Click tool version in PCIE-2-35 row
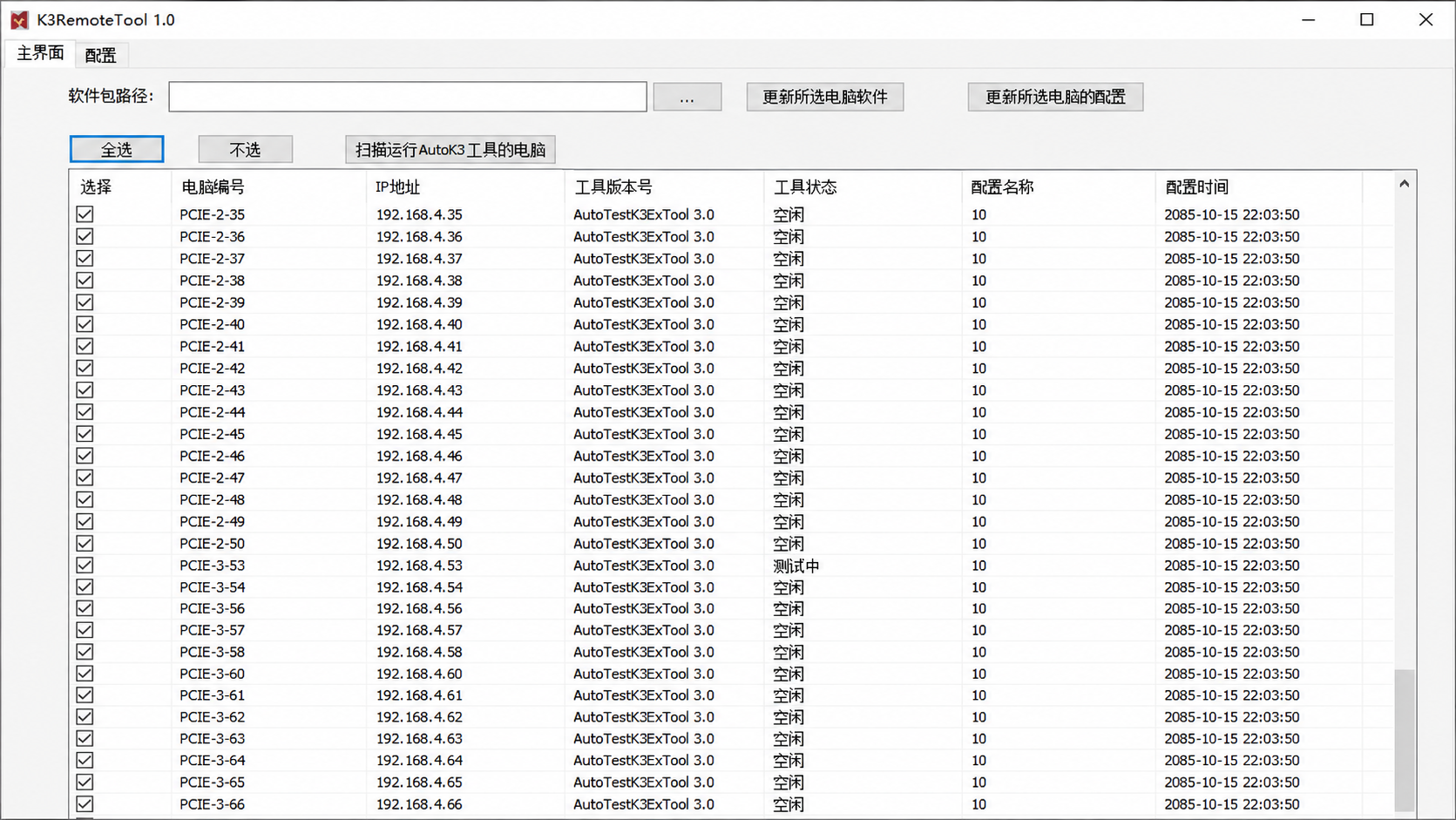 point(644,214)
